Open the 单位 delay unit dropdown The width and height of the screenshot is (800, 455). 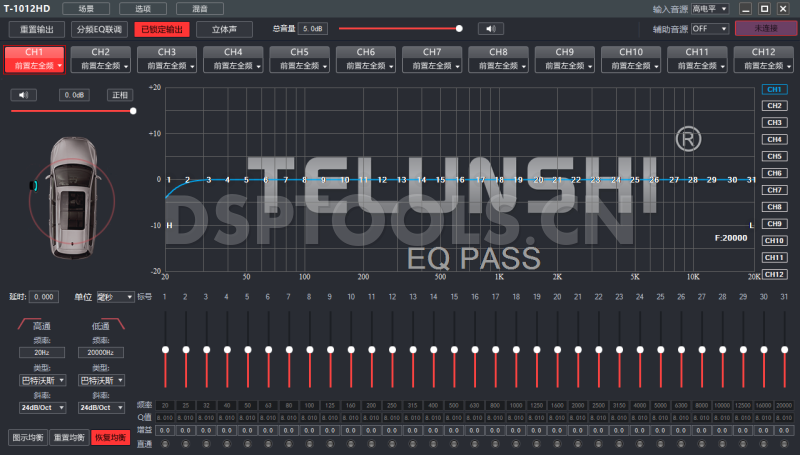(x=115, y=297)
